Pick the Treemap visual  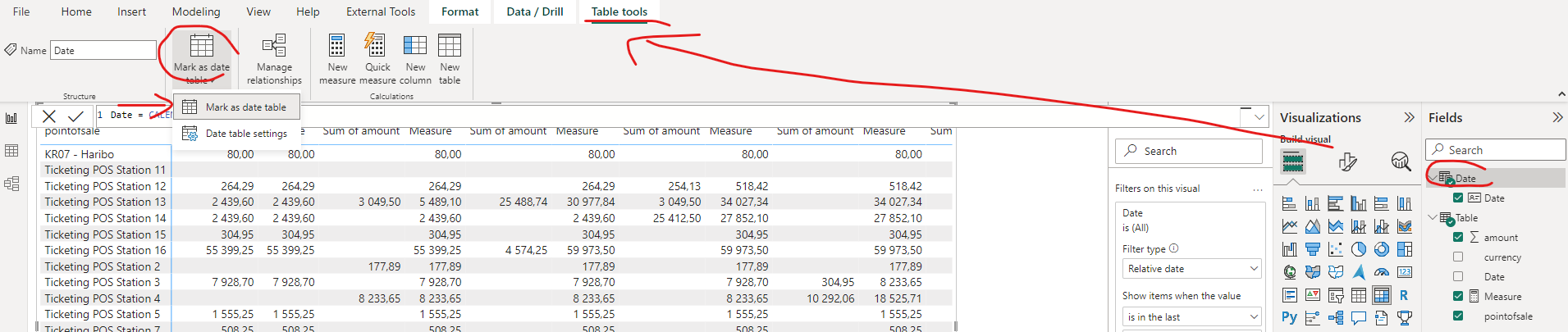coord(1405,249)
